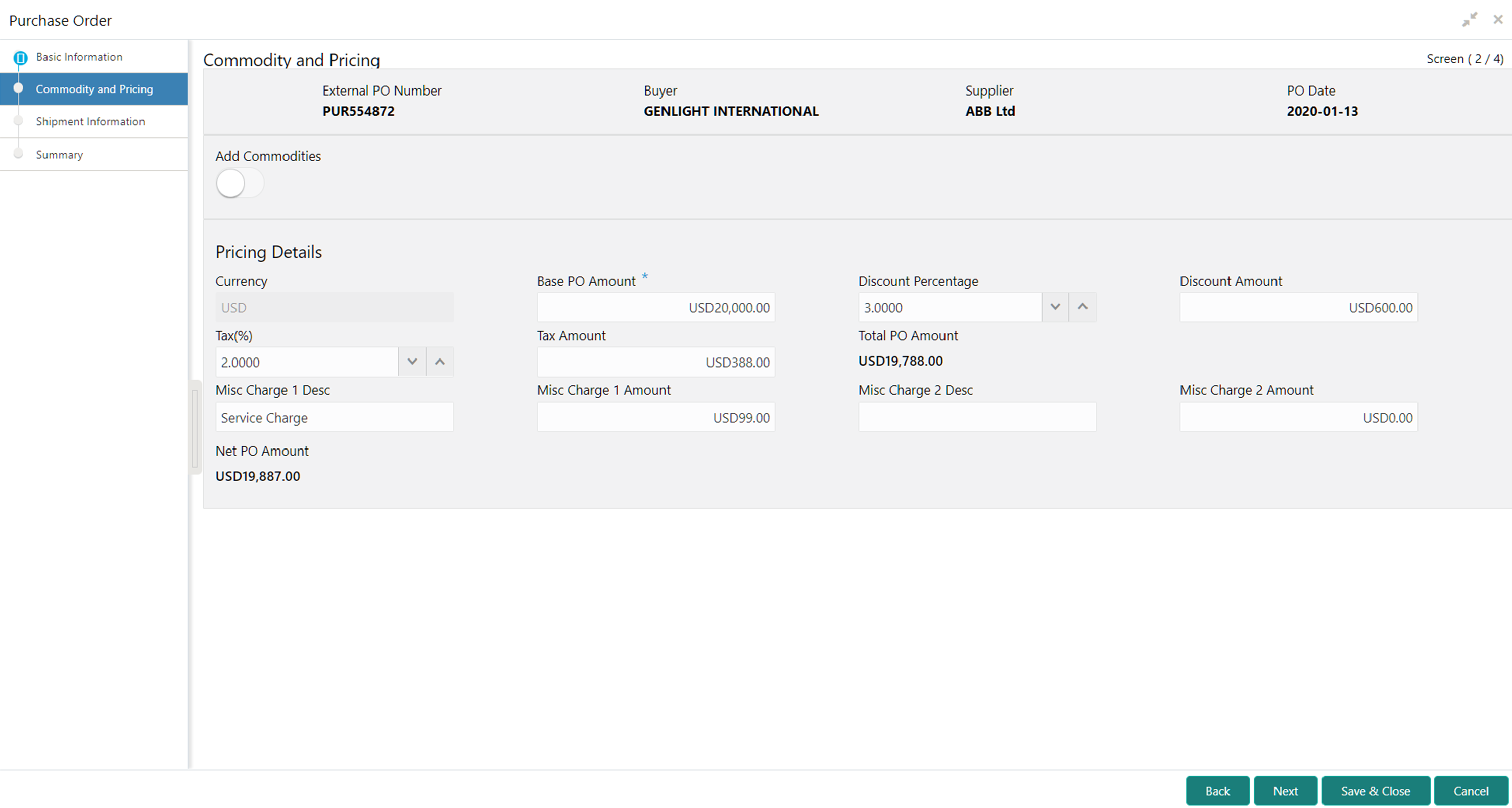Navigate to Basic Information tab
The width and height of the screenshot is (1512, 808).
point(79,57)
